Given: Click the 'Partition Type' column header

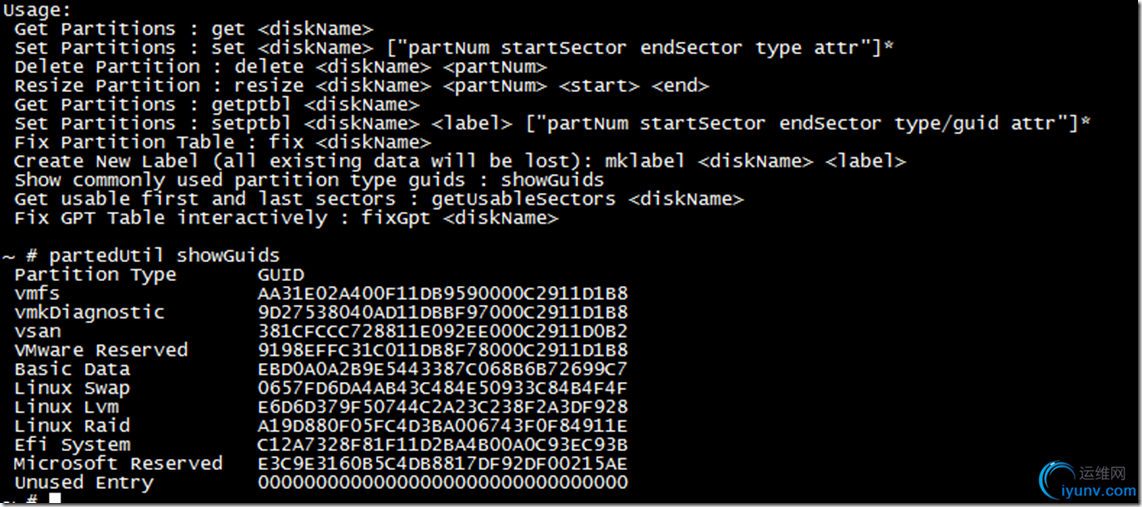Looking at the screenshot, I should pos(95,274).
